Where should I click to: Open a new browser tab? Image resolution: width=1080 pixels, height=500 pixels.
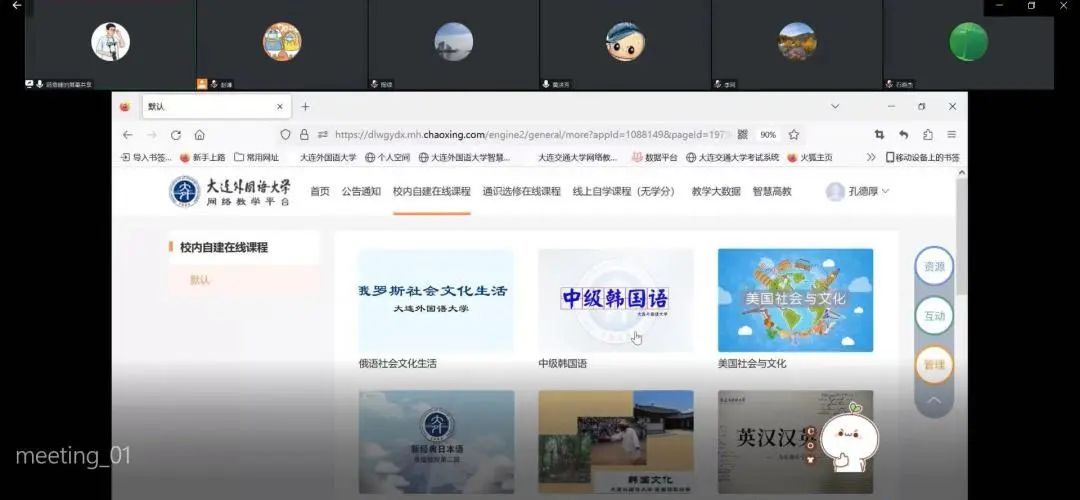[x=306, y=107]
